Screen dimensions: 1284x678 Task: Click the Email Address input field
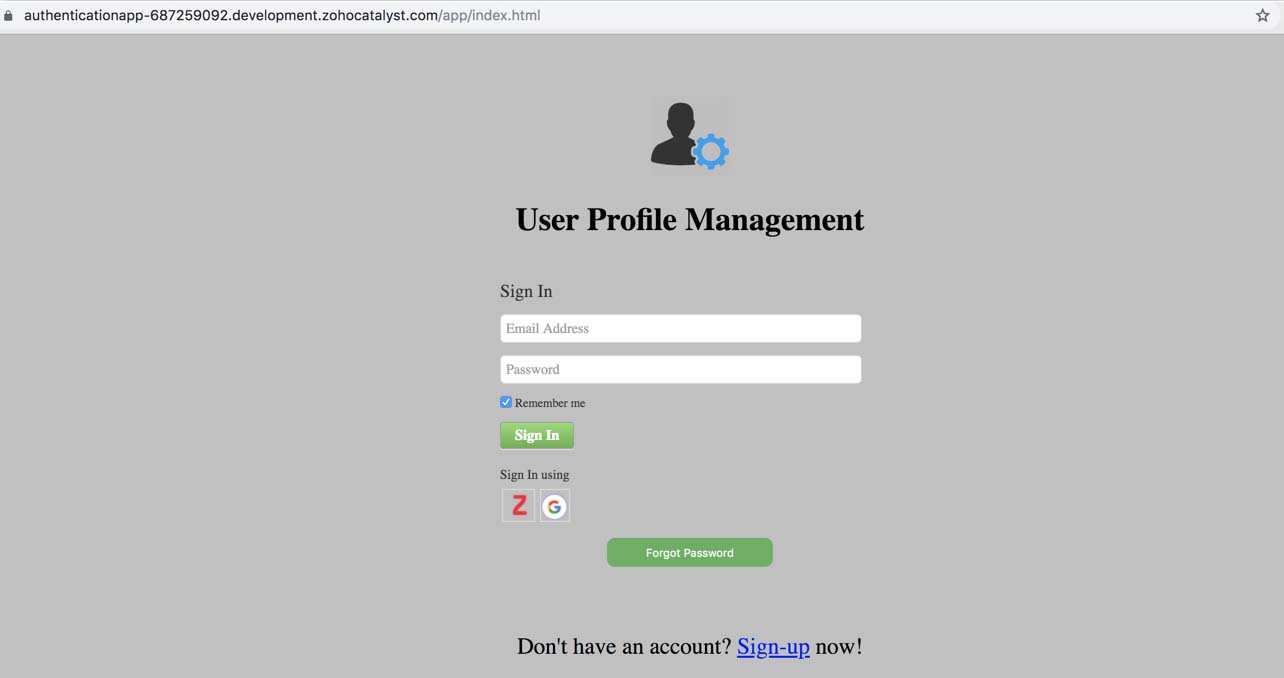[x=680, y=328]
